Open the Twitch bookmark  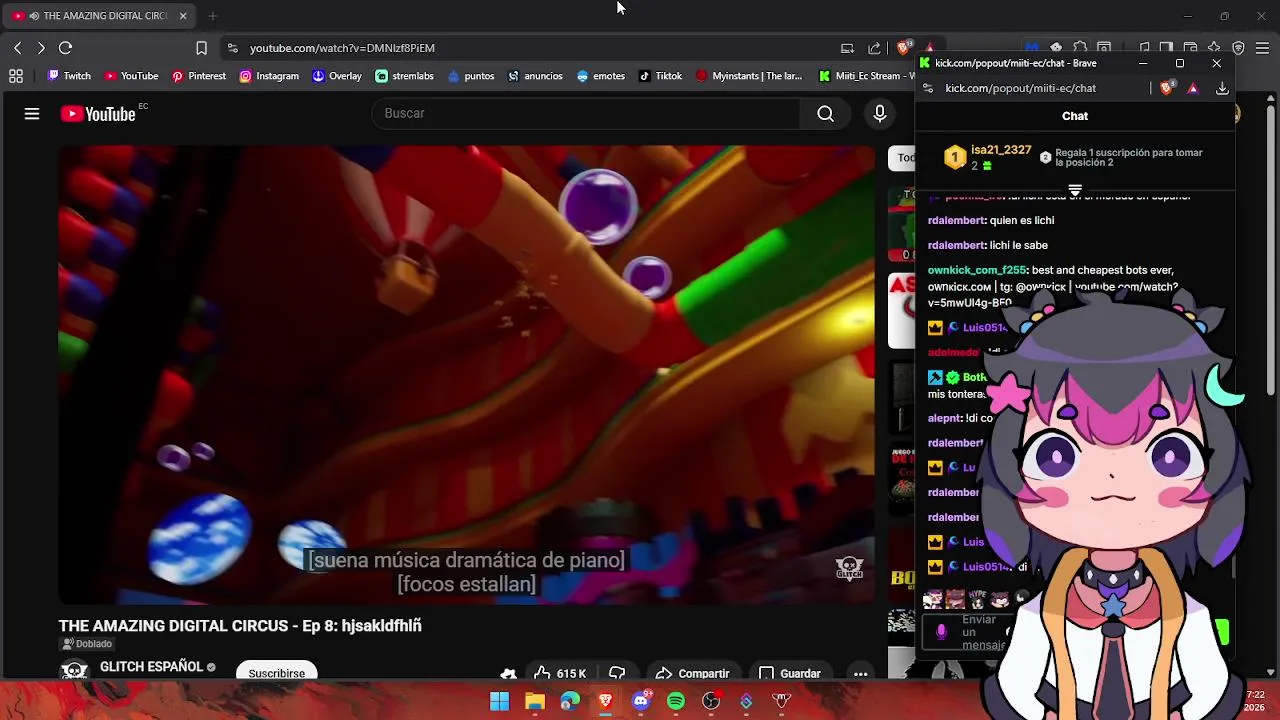point(69,76)
